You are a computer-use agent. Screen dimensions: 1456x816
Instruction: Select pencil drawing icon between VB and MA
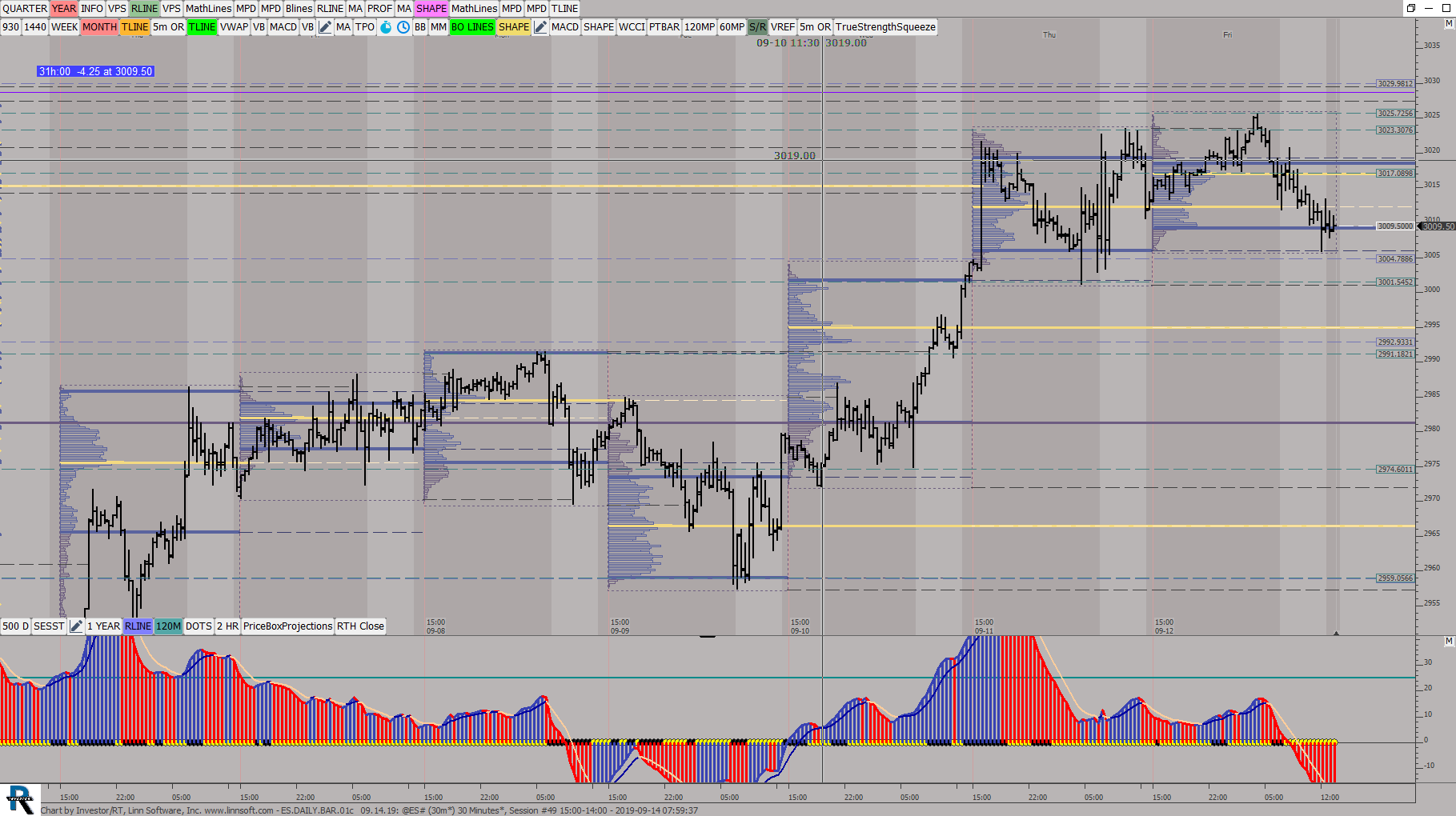coord(325,27)
